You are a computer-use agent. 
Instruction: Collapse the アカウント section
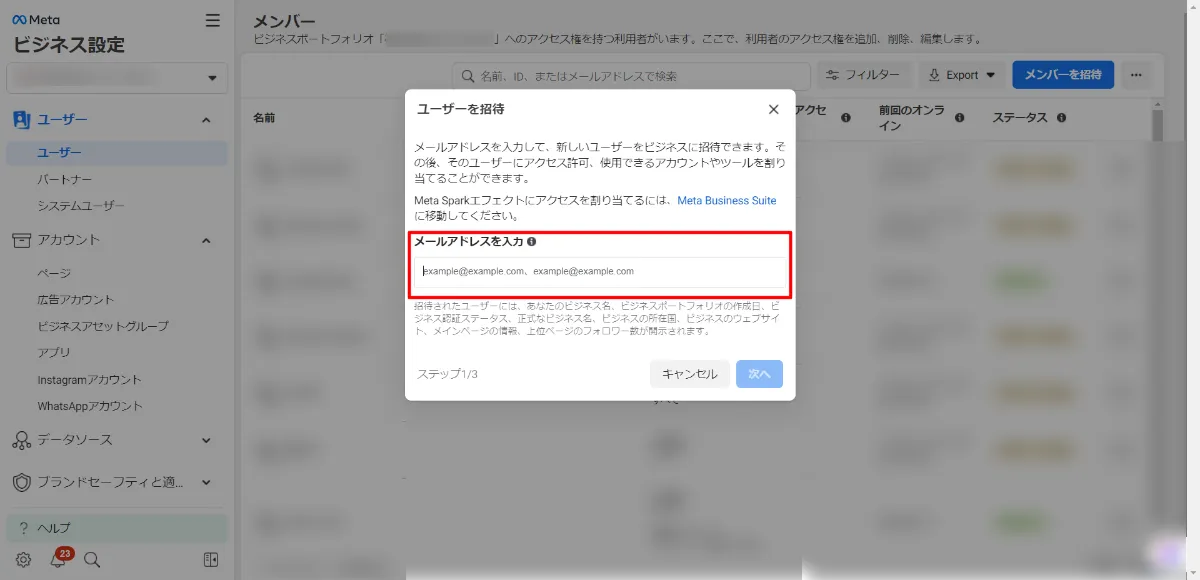206,240
